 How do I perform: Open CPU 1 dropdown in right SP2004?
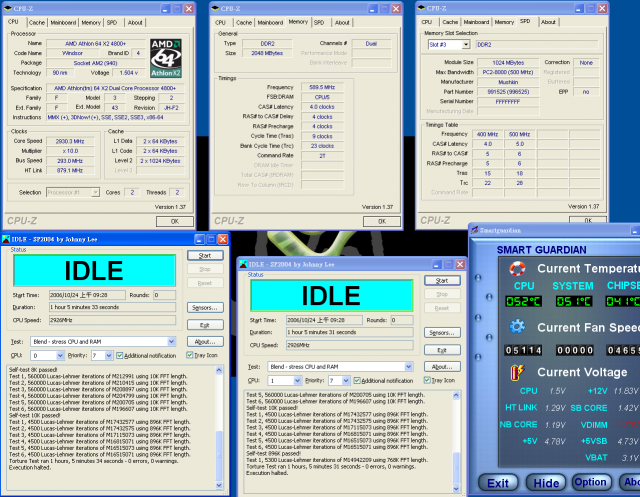point(297,380)
